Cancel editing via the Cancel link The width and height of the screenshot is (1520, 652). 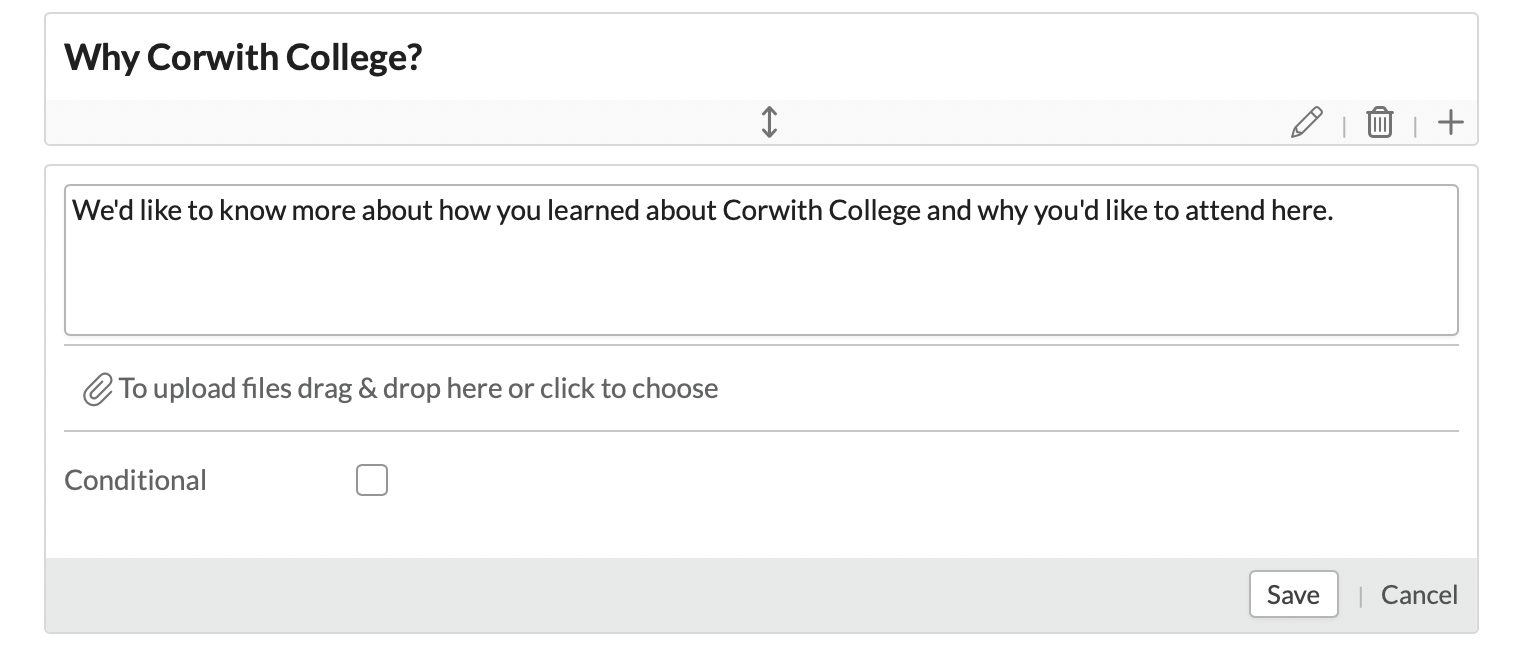click(x=1418, y=595)
